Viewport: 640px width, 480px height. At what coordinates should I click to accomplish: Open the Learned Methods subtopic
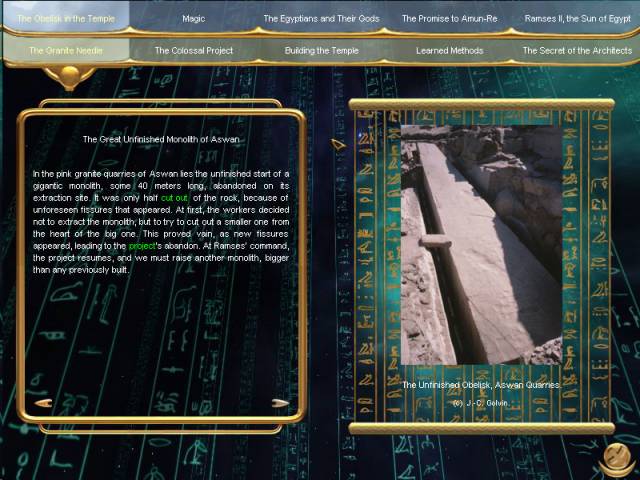coord(449,50)
